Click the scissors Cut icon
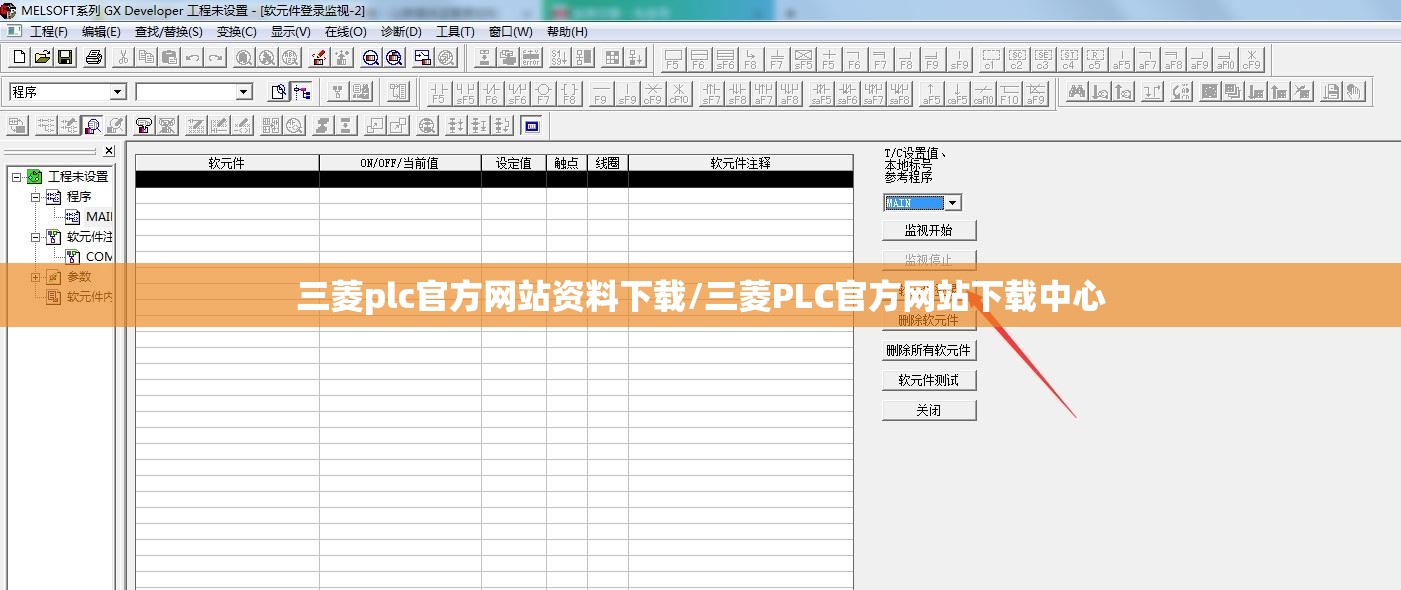This screenshot has width=1401, height=590. click(x=123, y=57)
